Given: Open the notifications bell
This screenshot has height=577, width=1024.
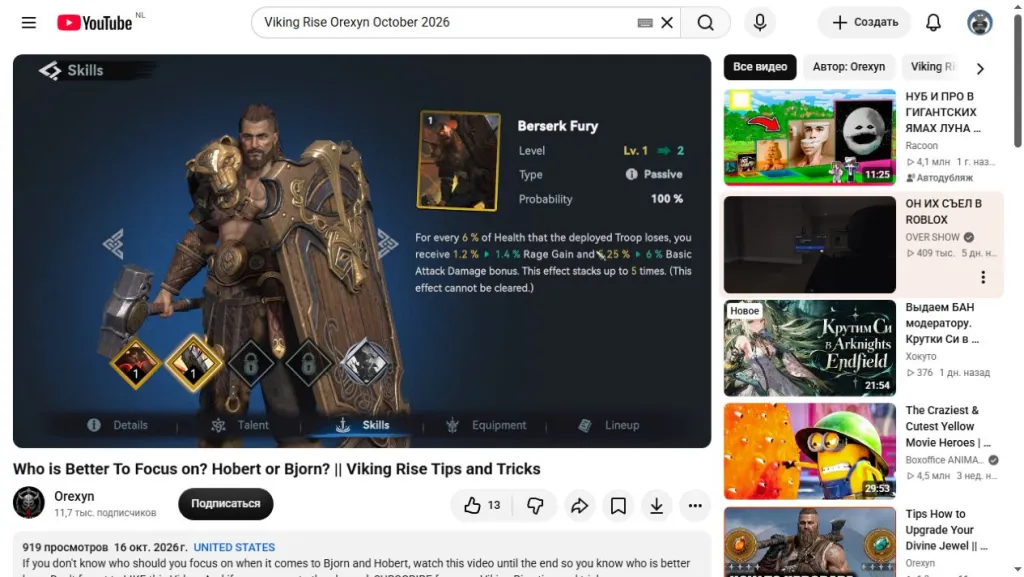Looking at the screenshot, I should tap(933, 23).
